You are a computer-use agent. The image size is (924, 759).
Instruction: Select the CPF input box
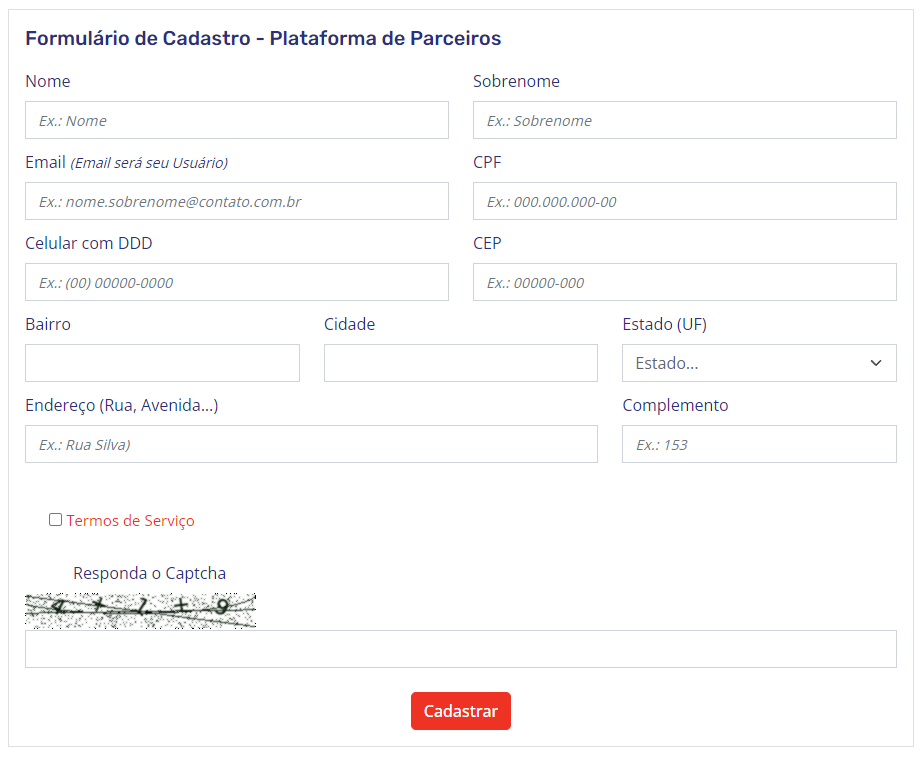[x=684, y=201]
